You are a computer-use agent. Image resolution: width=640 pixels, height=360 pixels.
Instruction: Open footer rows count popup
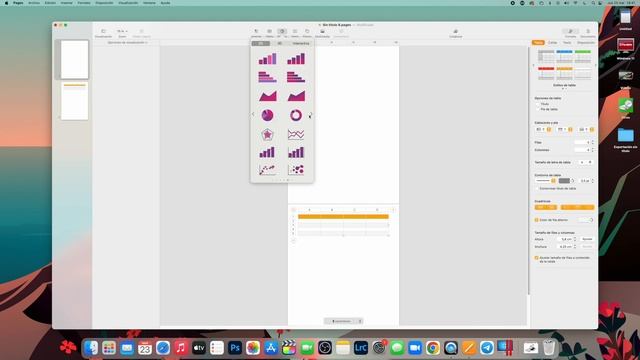(x=586, y=129)
